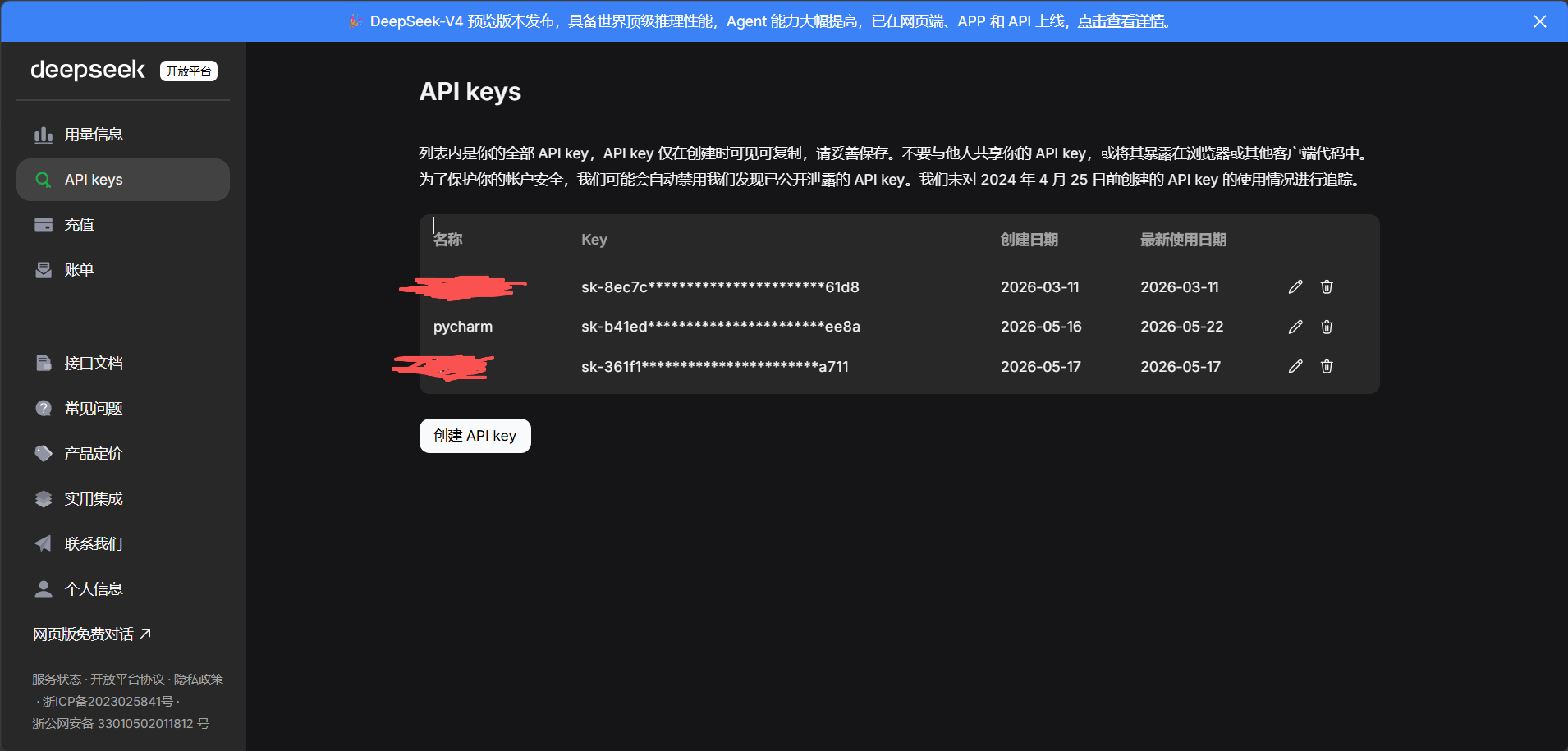This screenshot has height=751, width=1568.
Task: Edit the sk-8ec7c key name
Action: click(x=1295, y=286)
